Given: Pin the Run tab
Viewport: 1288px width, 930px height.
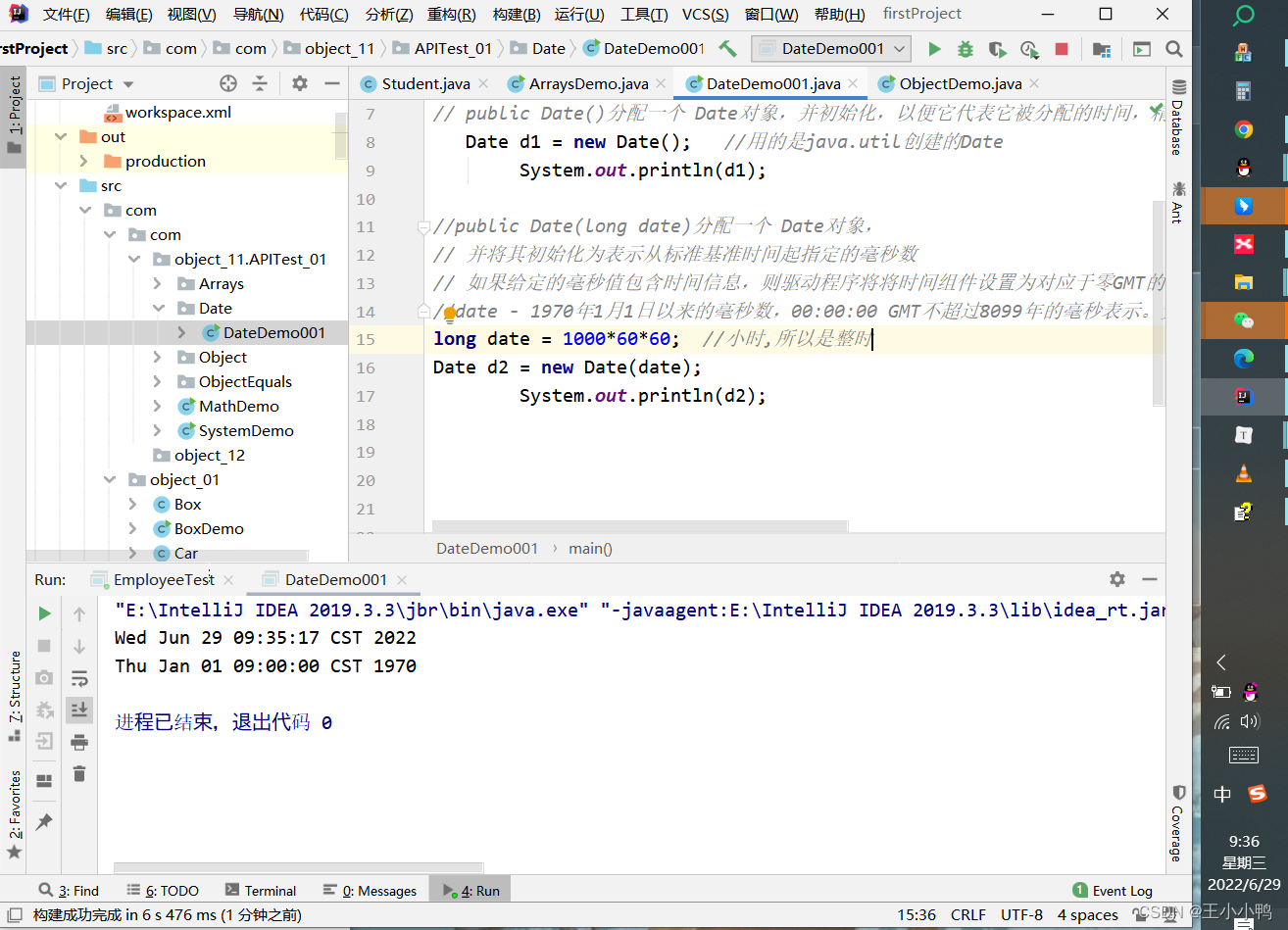Looking at the screenshot, I should [44, 821].
